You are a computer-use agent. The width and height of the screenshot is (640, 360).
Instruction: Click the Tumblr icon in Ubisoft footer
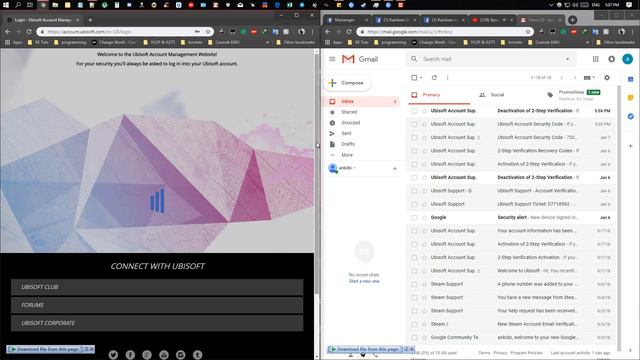pyautogui.click(x=198, y=355)
